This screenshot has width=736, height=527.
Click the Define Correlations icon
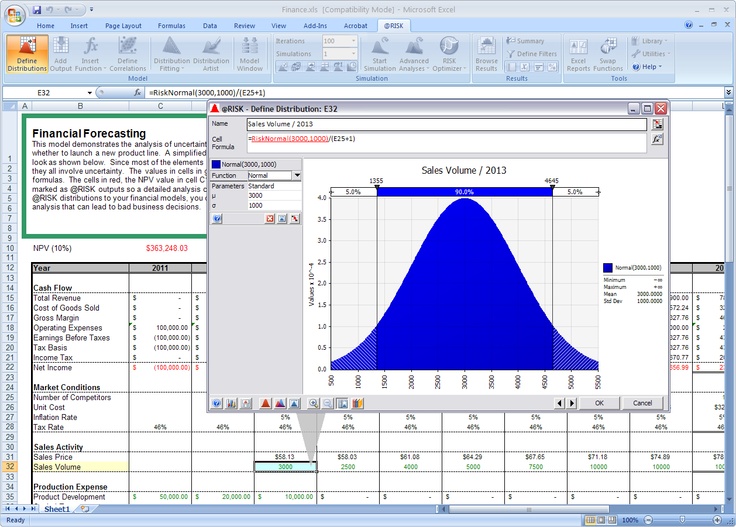127,54
